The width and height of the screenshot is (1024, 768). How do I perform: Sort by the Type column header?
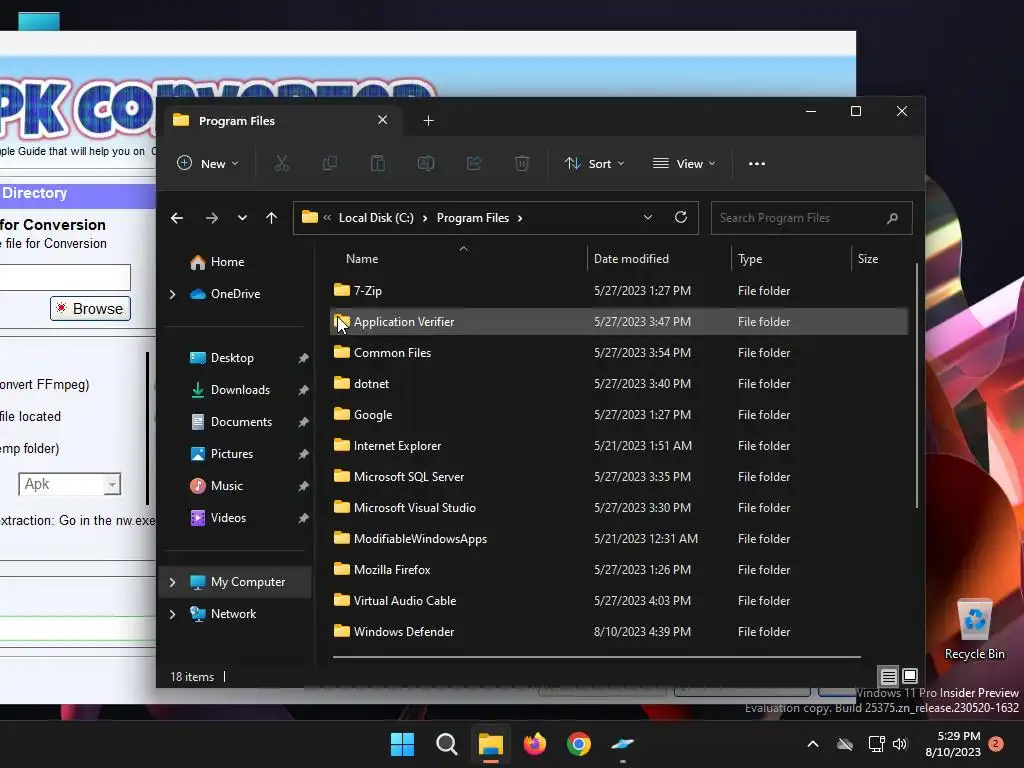coord(750,259)
